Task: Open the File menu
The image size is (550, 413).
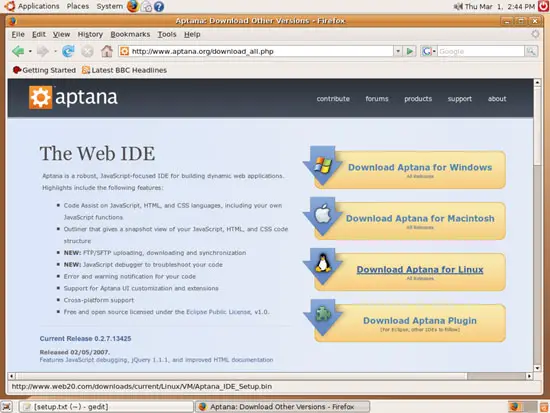Action: coord(18,34)
